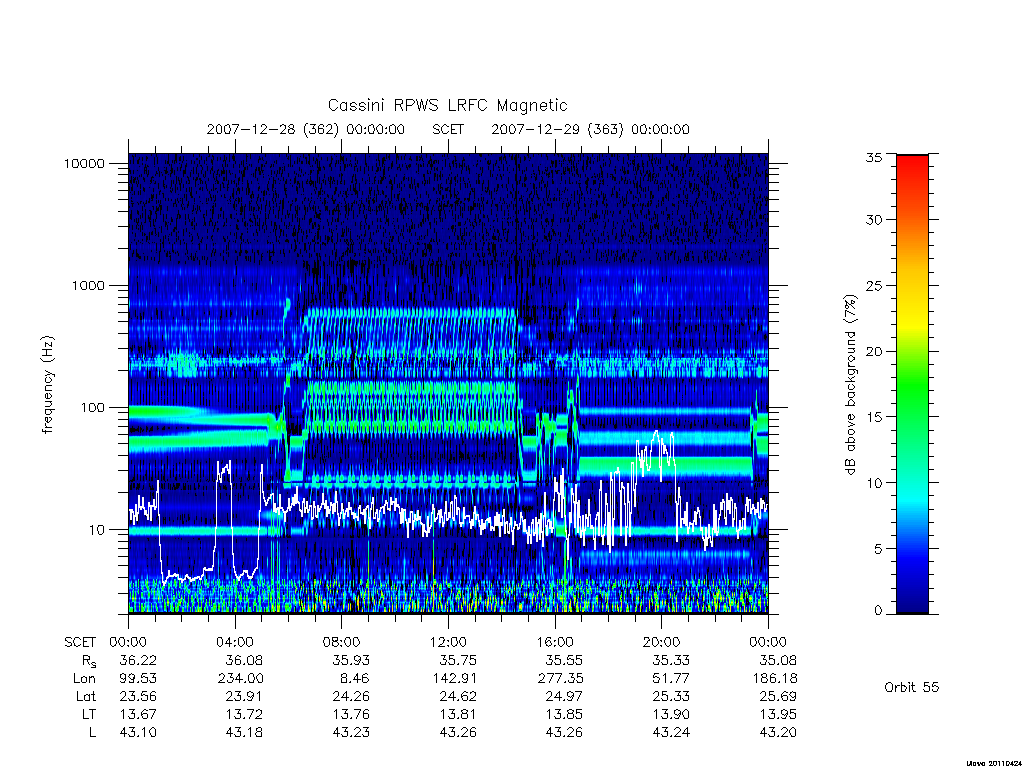Click the SCET time label '20:00'
This screenshot has width=1024, height=768.
click(x=662, y=642)
